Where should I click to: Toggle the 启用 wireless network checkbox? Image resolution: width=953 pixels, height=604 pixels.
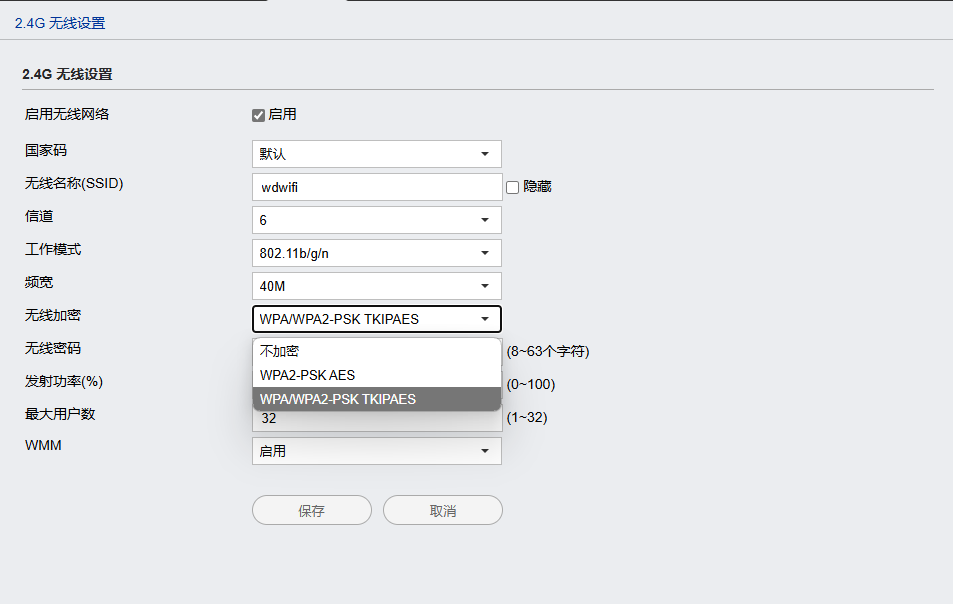click(258, 115)
